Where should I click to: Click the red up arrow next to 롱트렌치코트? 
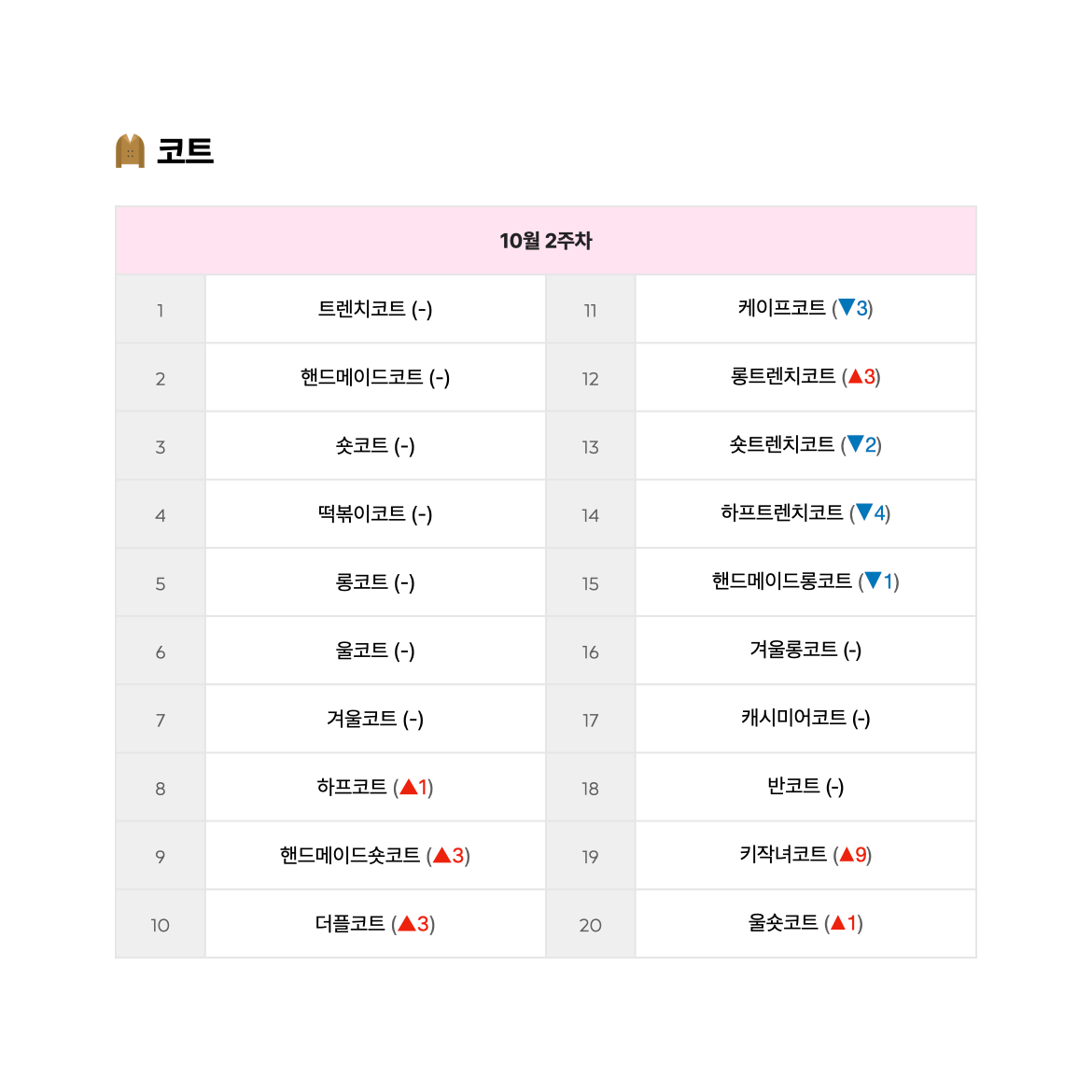[855, 376]
